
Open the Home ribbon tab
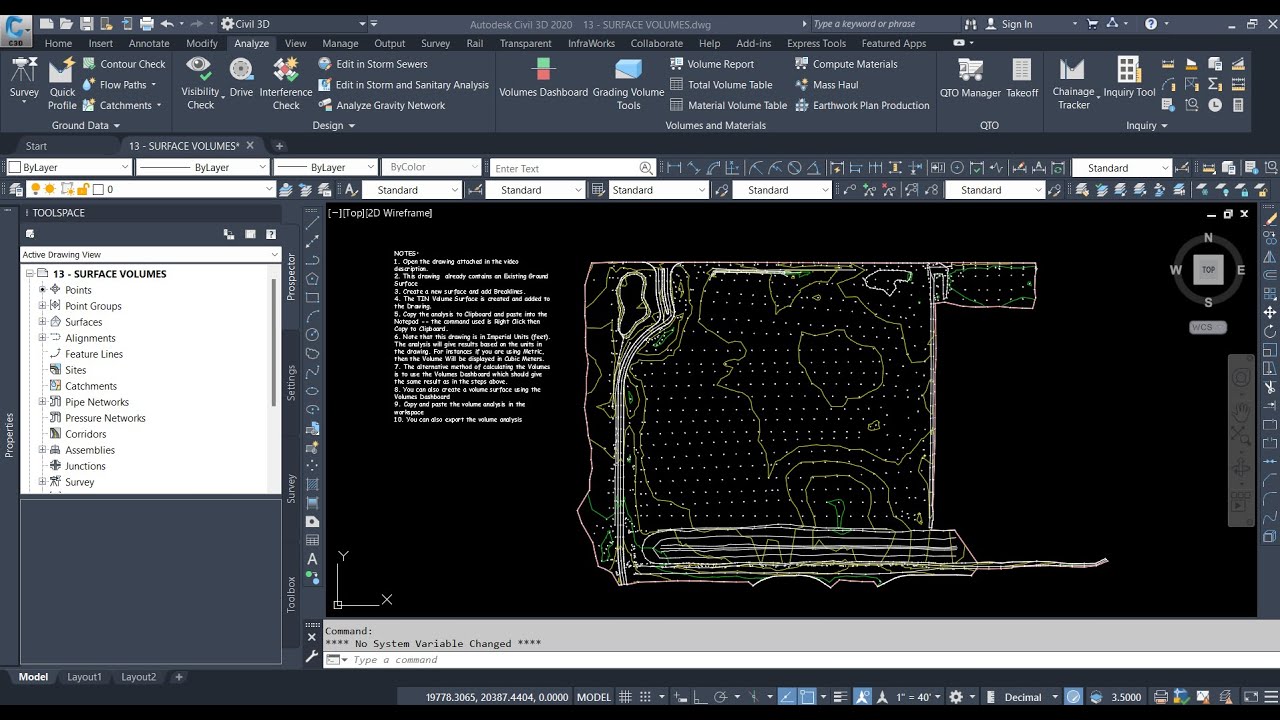pyautogui.click(x=58, y=43)
